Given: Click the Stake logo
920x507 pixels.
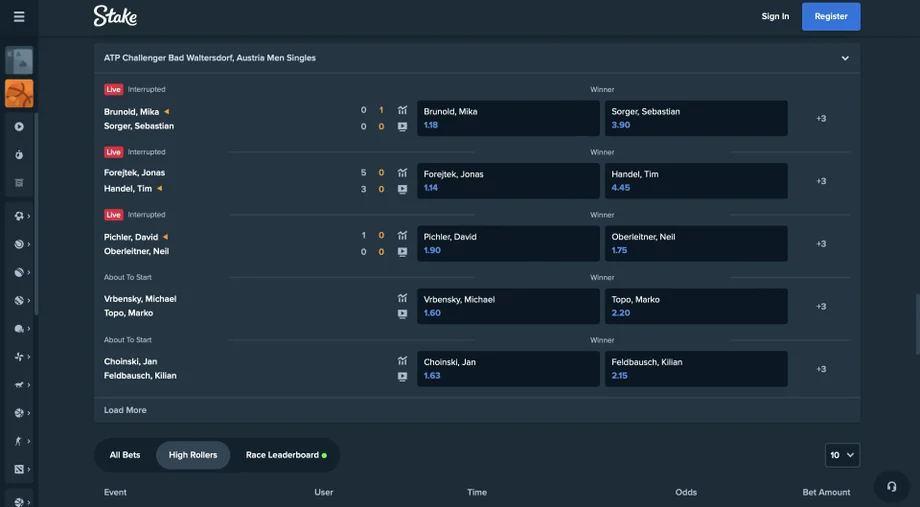Looking at the screenshot, I should click(115, 16).
